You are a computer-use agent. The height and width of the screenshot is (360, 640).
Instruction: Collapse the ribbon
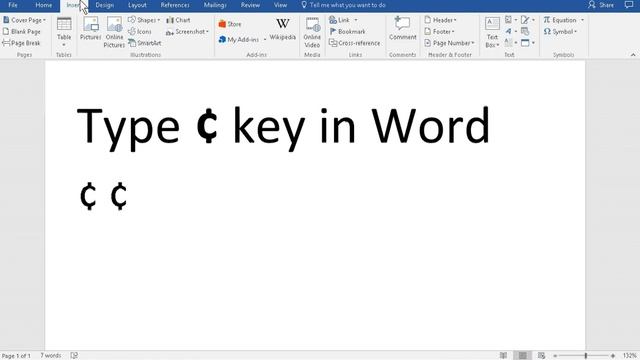(x=633, y=55)
